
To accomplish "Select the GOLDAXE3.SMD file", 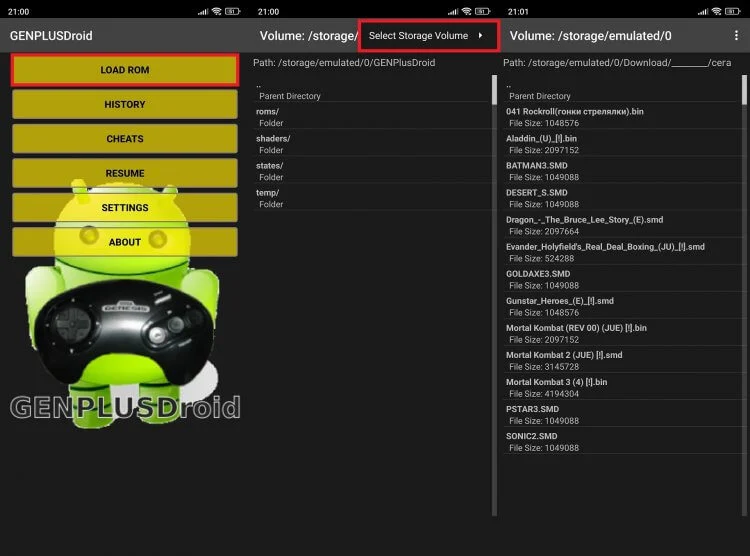I will point(622,279).
